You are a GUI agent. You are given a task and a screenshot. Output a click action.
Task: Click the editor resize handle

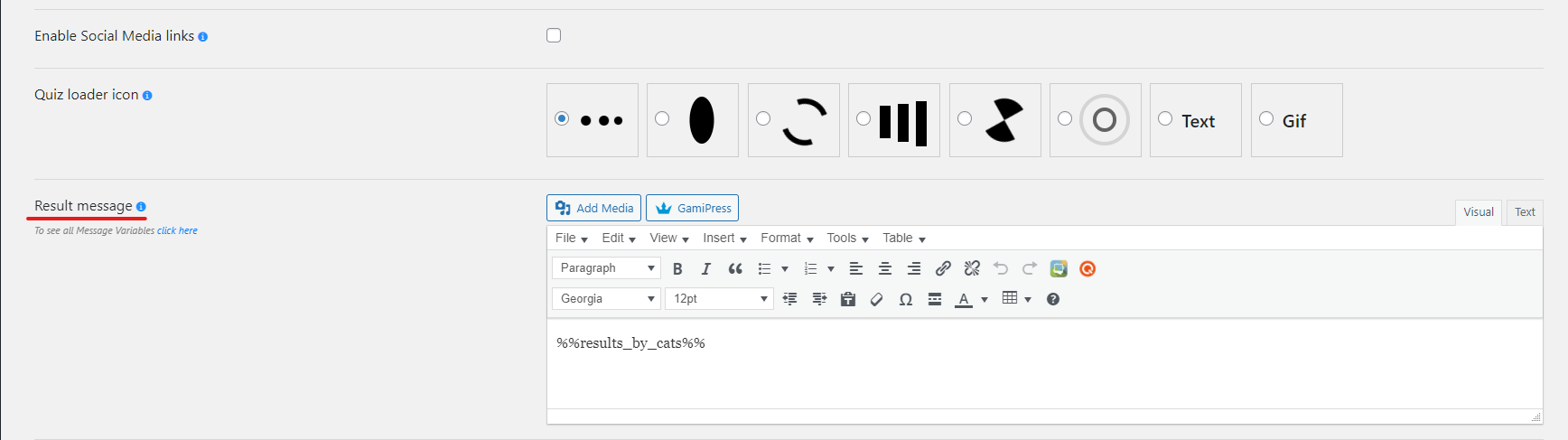coord(1536,417)
